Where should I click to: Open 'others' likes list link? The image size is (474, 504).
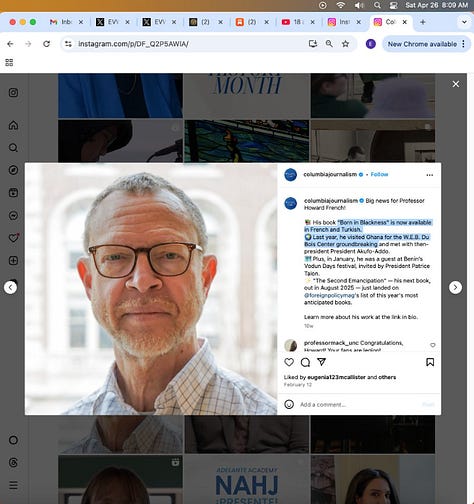coord(387,377)
